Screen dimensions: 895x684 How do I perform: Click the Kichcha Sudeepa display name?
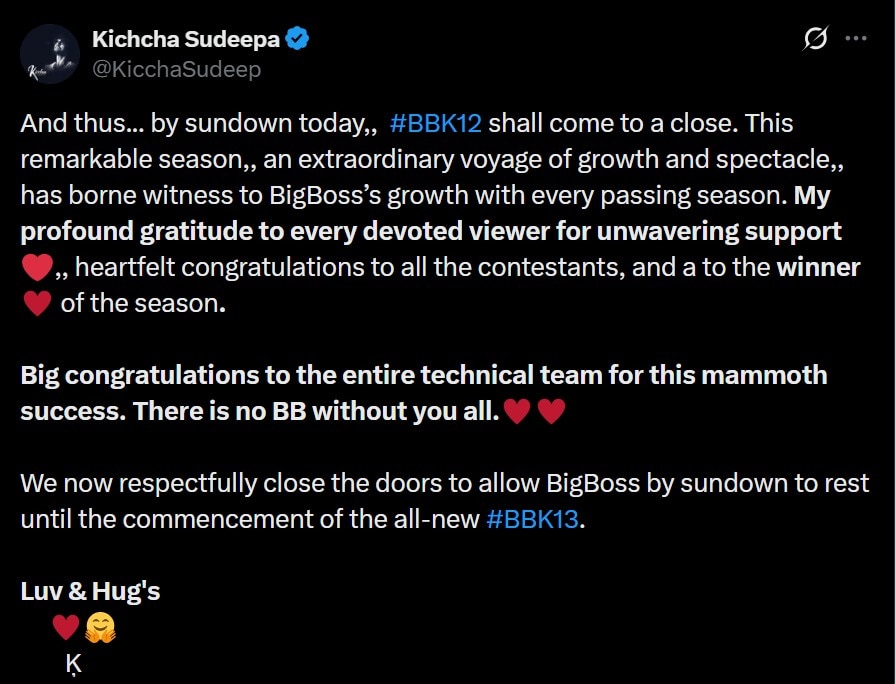(186, 39)
